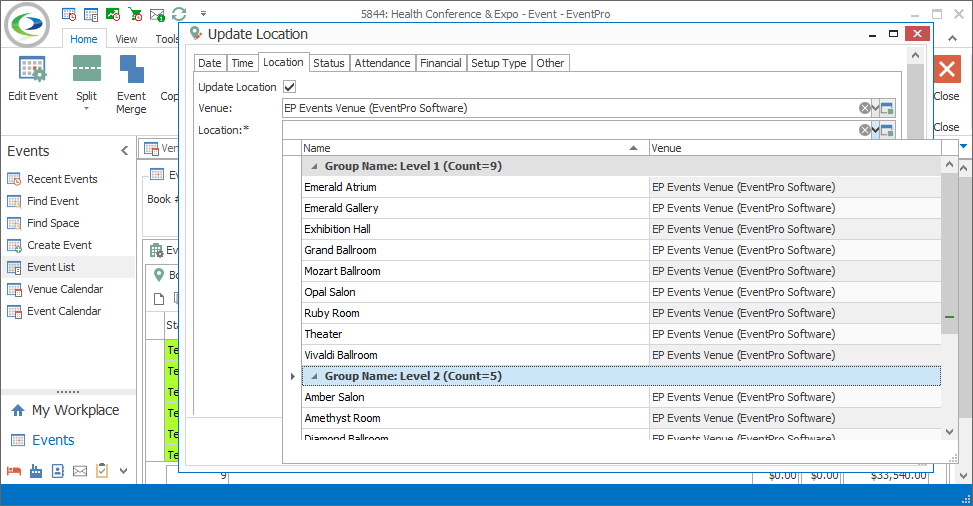The width and height of the screenshot is (973, 506).
Task: Click the contacts address book icon
Action: tap(58, 471)
